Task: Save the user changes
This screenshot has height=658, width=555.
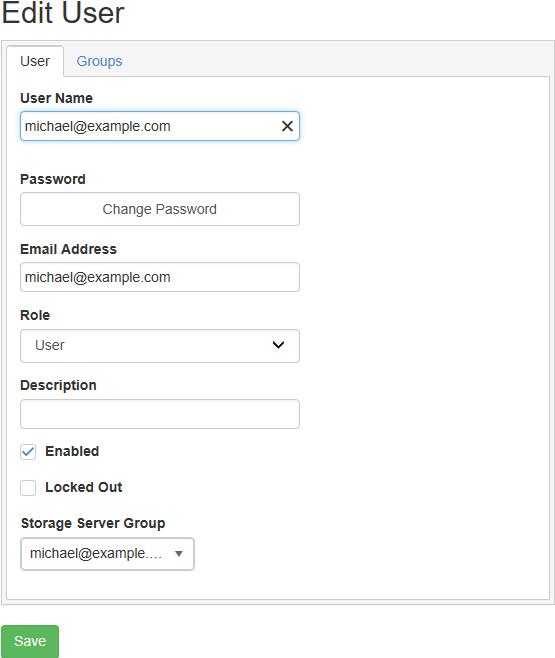Action: pos(30,641)
